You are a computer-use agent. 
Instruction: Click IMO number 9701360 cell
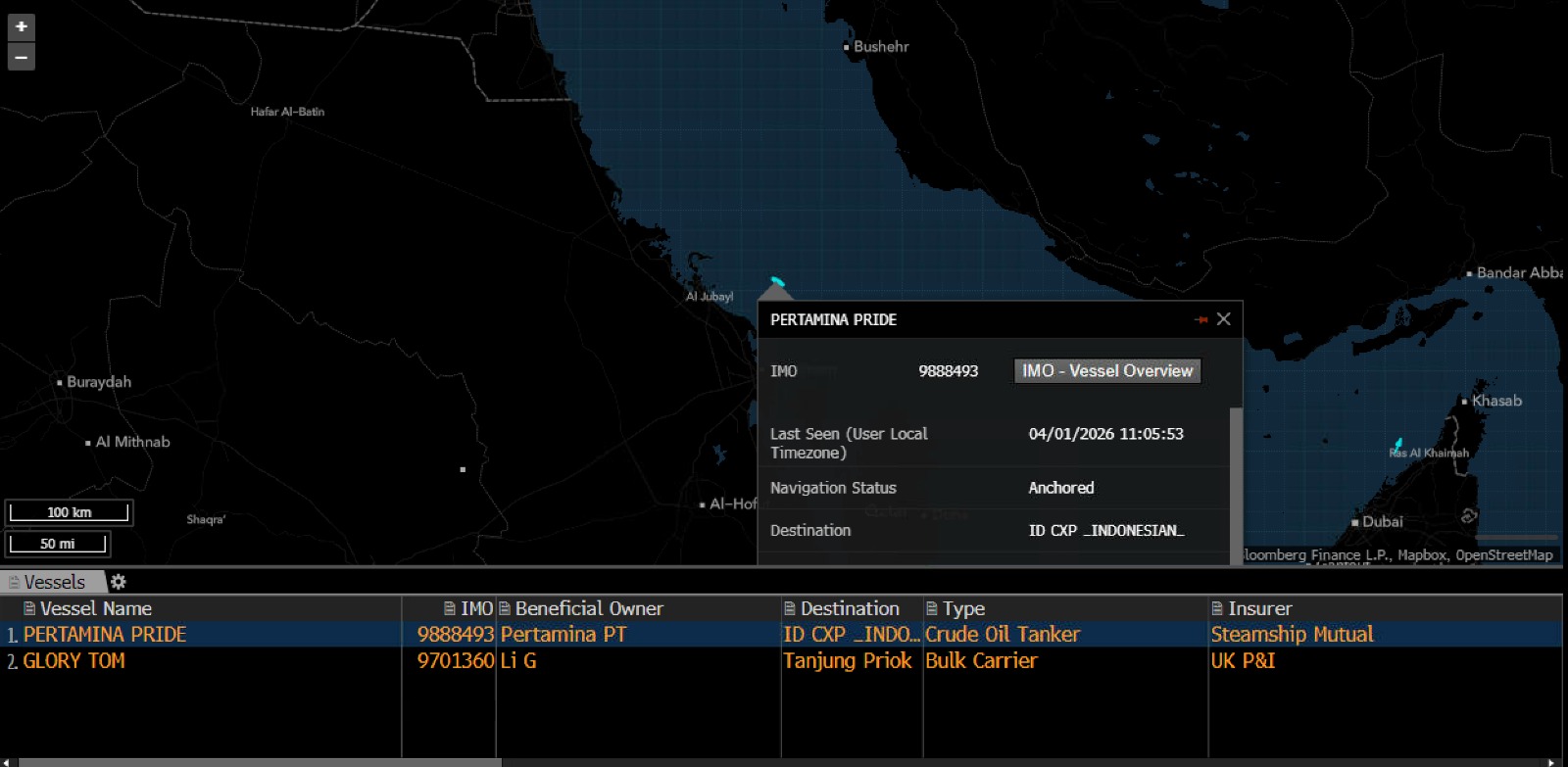point(455,661)
